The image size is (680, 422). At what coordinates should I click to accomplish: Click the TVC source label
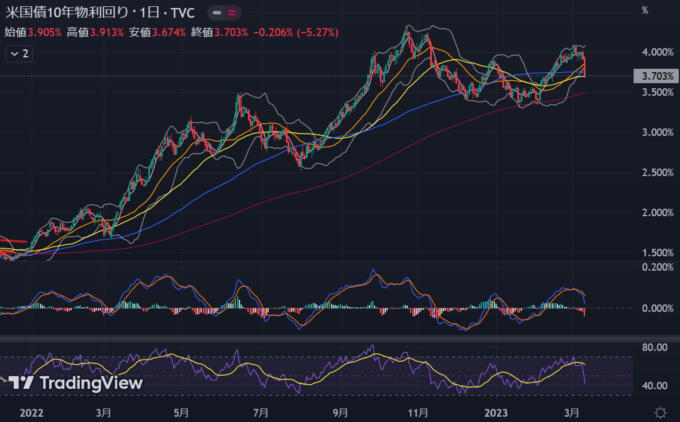click(x=181, y=14)
